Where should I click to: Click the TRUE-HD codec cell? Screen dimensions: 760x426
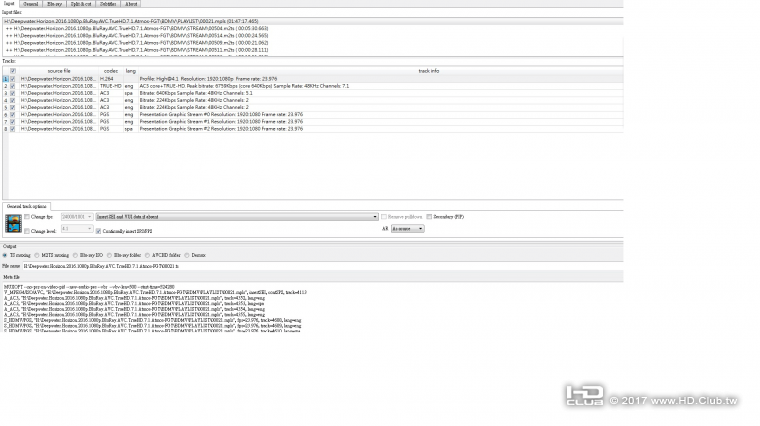coord(111,86)
